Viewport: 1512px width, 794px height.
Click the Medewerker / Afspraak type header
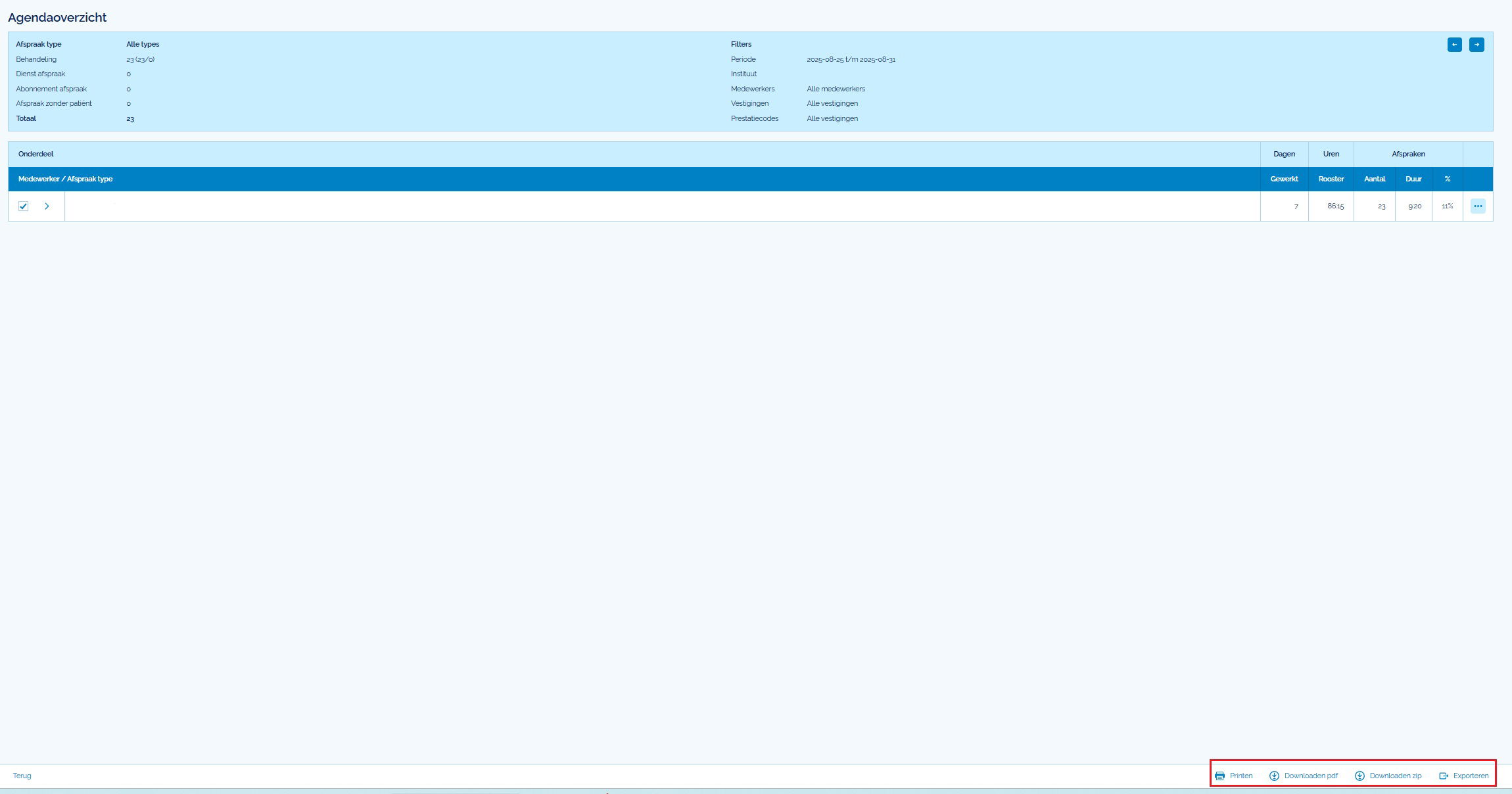(66, 179)
